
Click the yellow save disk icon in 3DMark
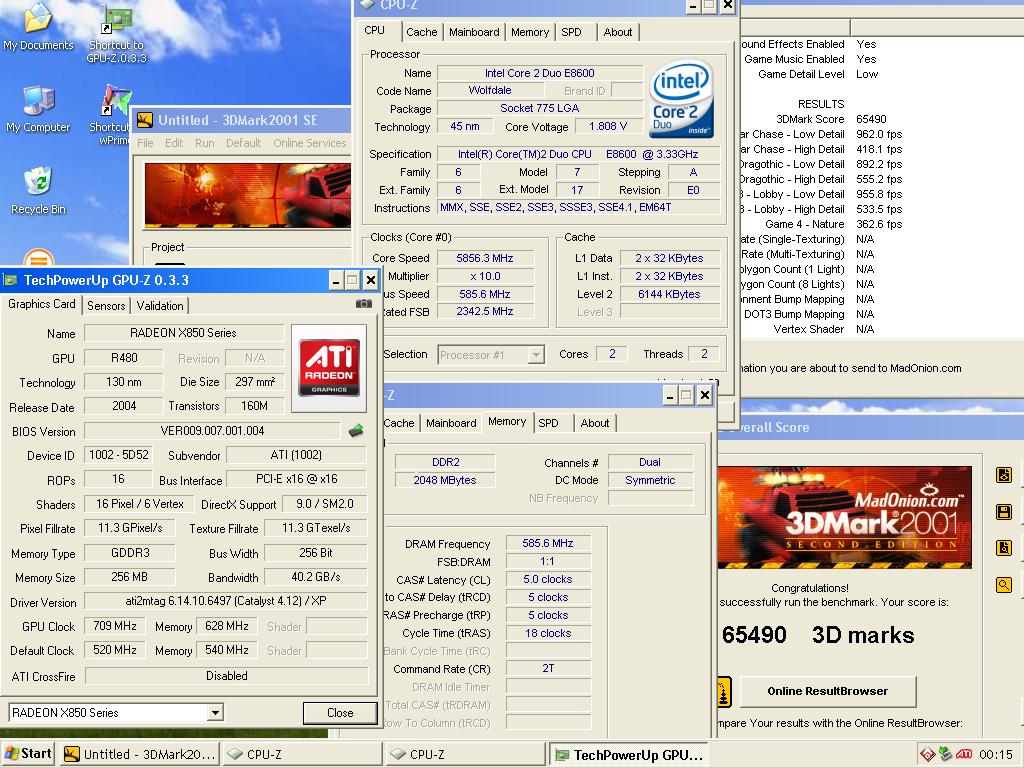(x=1004, y=511)
